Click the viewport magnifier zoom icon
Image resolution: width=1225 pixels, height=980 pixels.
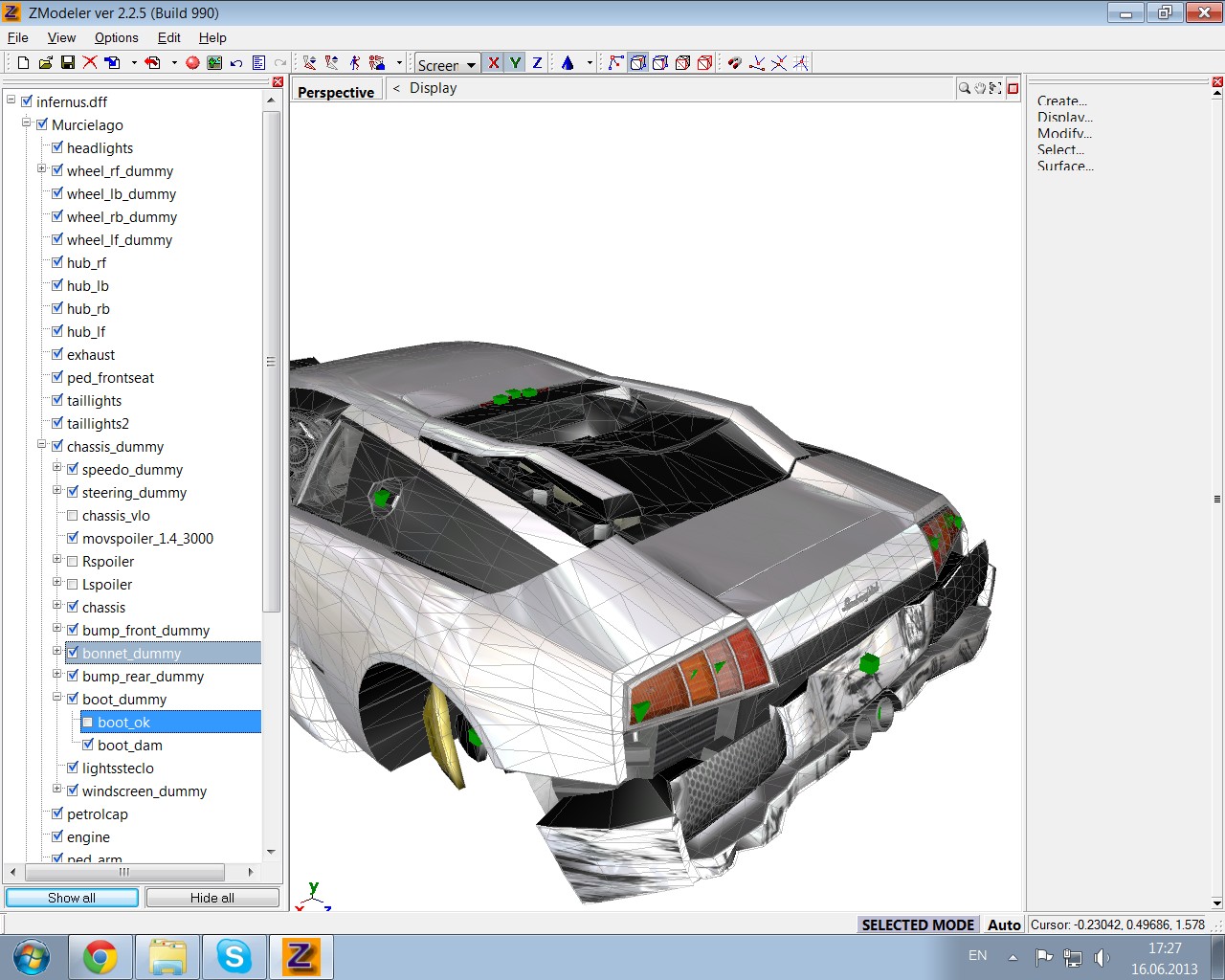click(x=964, y=88)
